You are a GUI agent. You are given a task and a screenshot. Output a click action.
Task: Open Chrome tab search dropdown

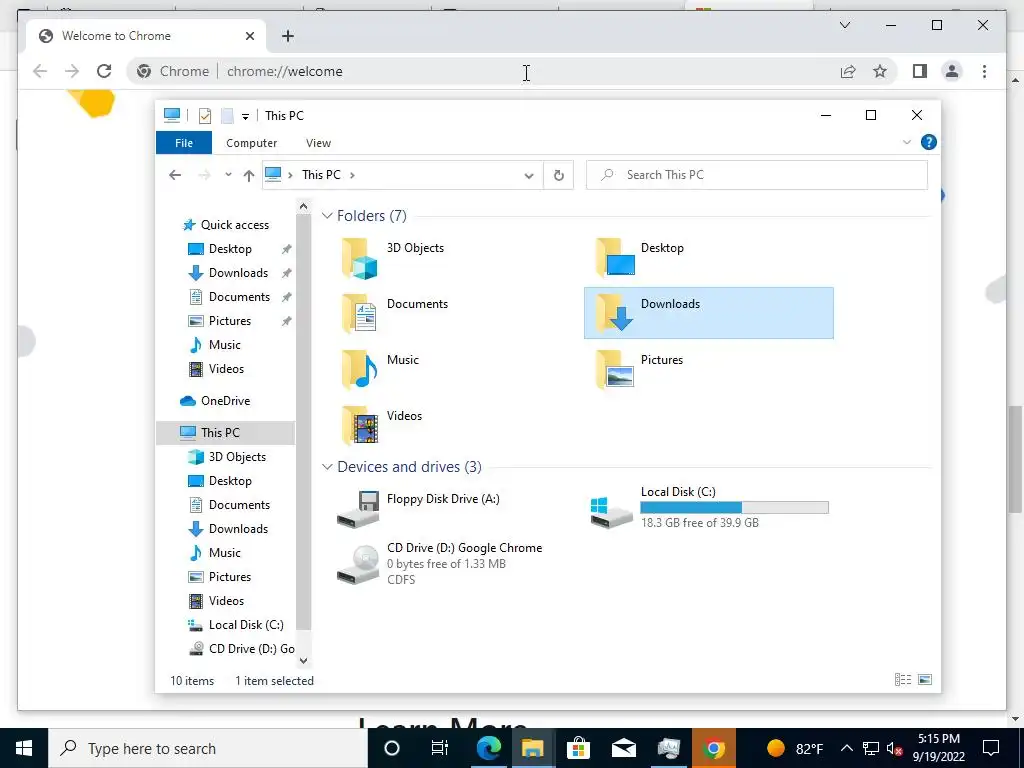pyautogui.click(x=844, y=25)
